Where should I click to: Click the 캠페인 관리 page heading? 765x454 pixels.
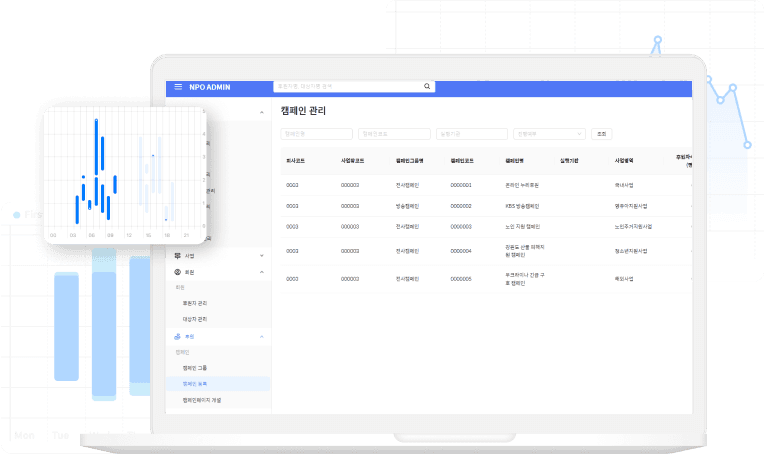[303, 111]
